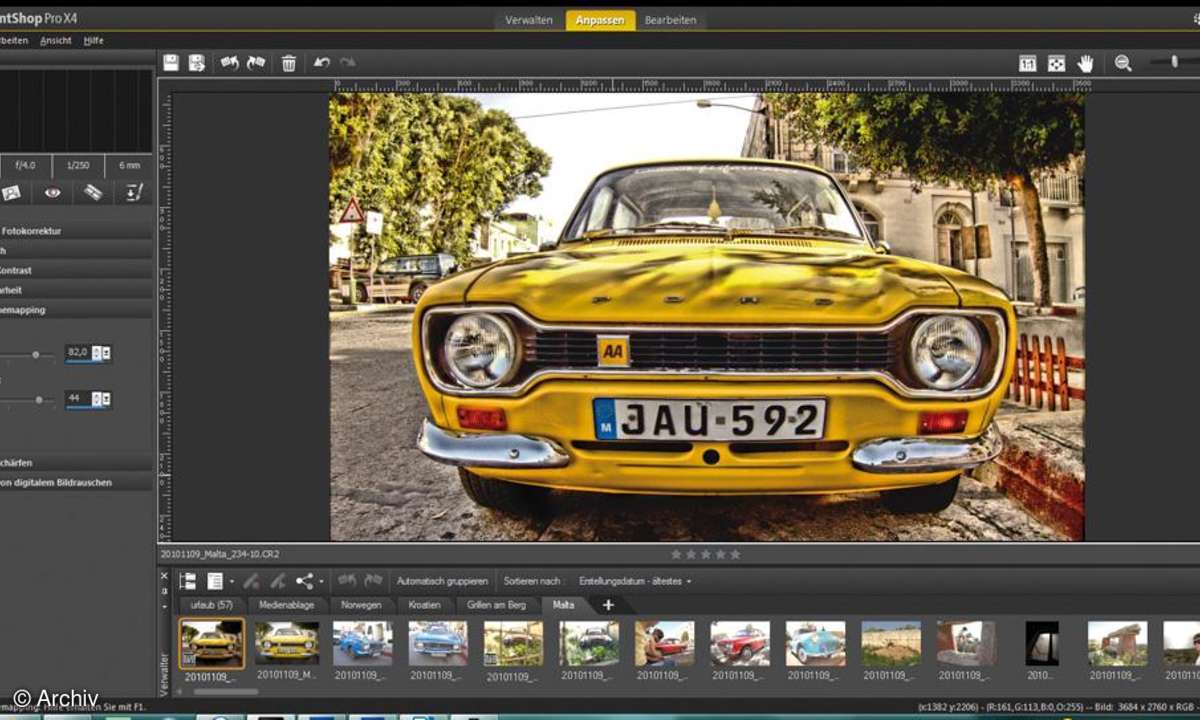1200x720 pixels.
Task: Open the Medienablage tray tab
Action: coord(288,605)
